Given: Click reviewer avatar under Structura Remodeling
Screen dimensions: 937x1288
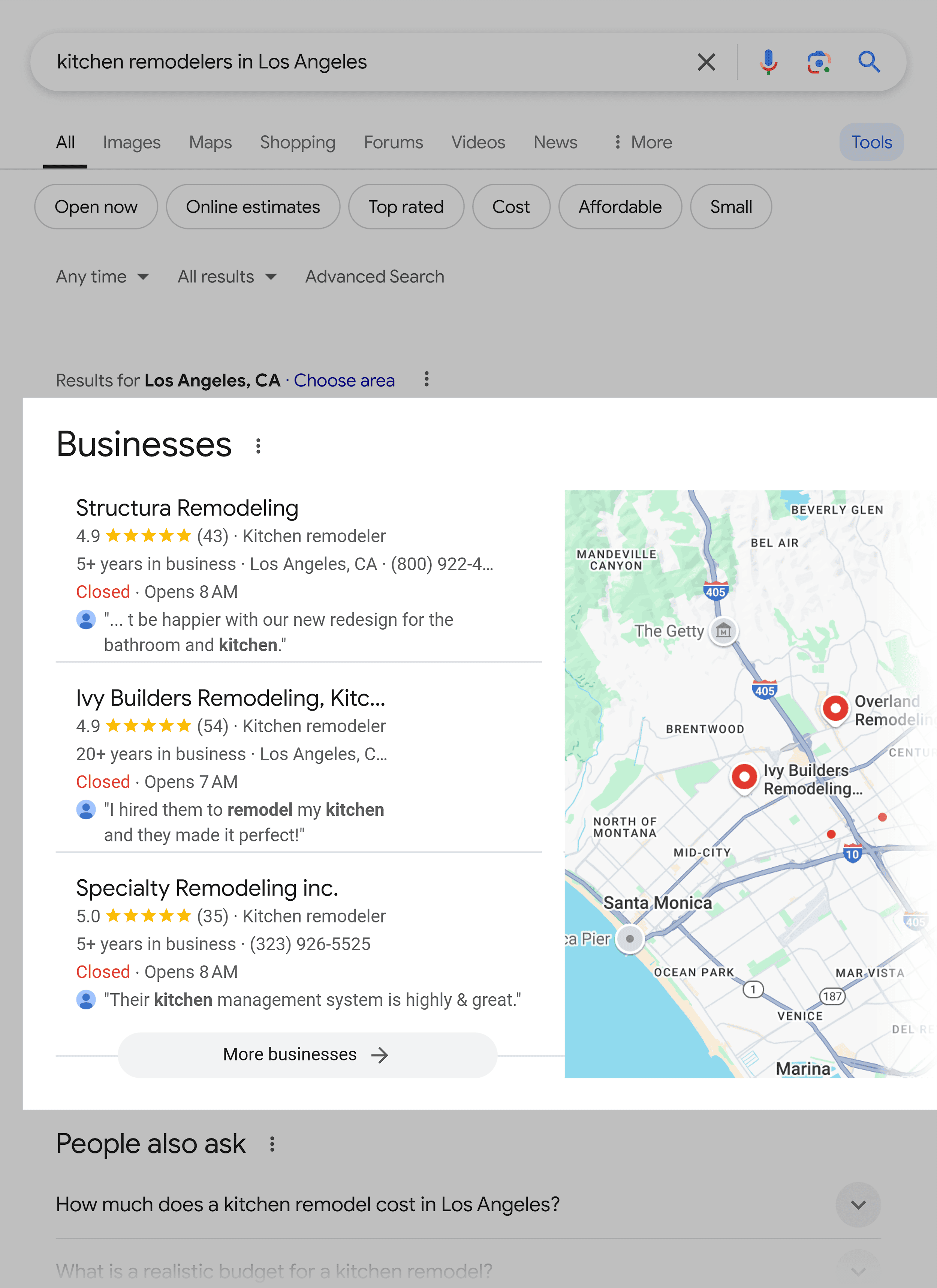Looking at the screenshot, I should coord(86,619).
